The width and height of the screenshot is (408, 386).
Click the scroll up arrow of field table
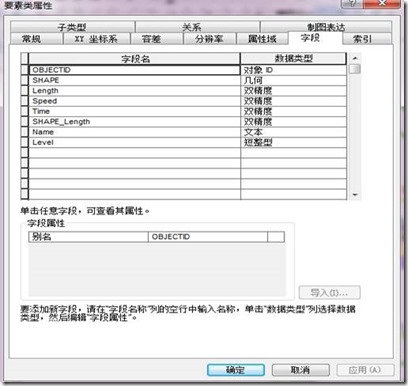(355, 58)
